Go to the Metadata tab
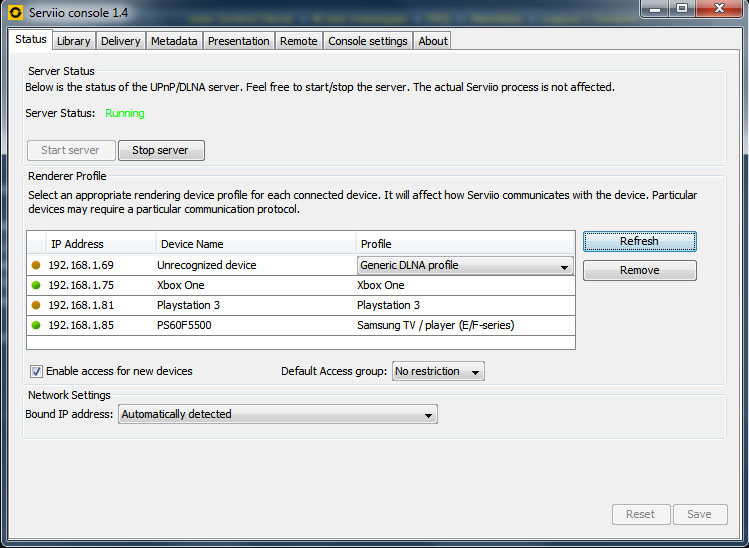This screenshot has height=548, width=749. pyautogui.click(x=174, y=41)
